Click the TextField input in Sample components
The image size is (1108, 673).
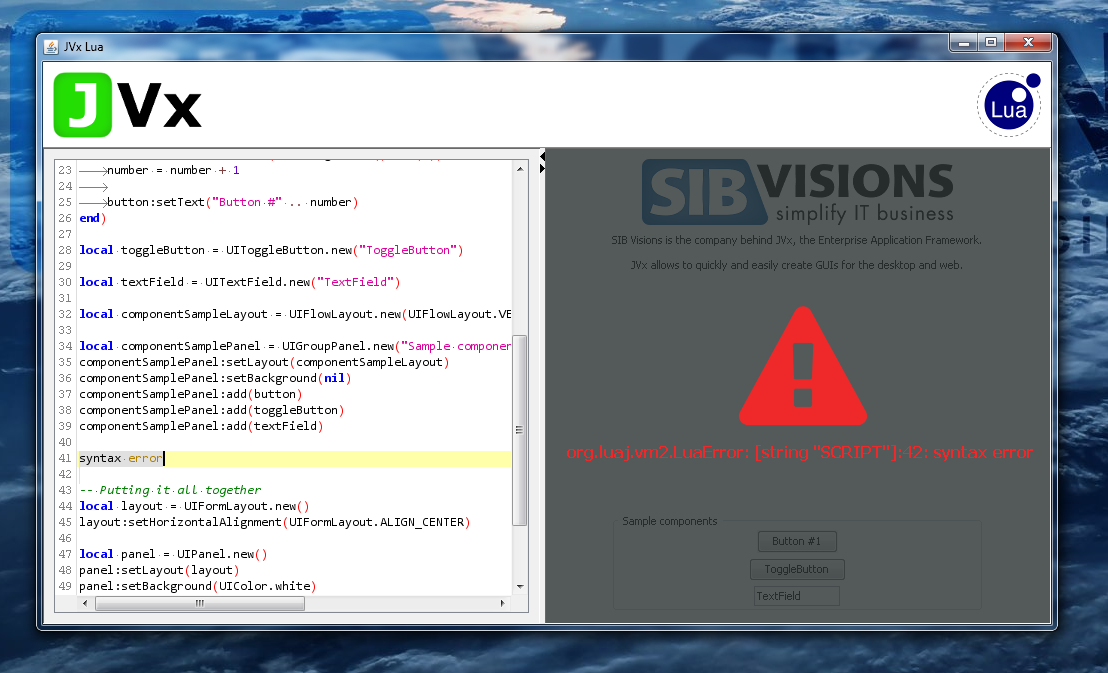797,596
